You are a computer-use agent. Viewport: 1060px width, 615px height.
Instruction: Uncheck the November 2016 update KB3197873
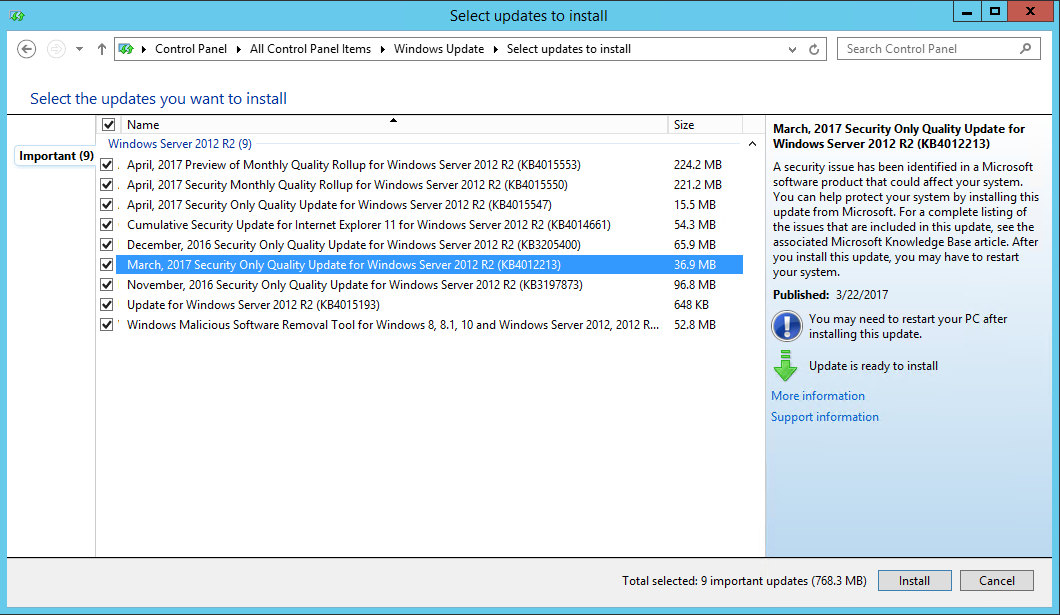[107, 285]
